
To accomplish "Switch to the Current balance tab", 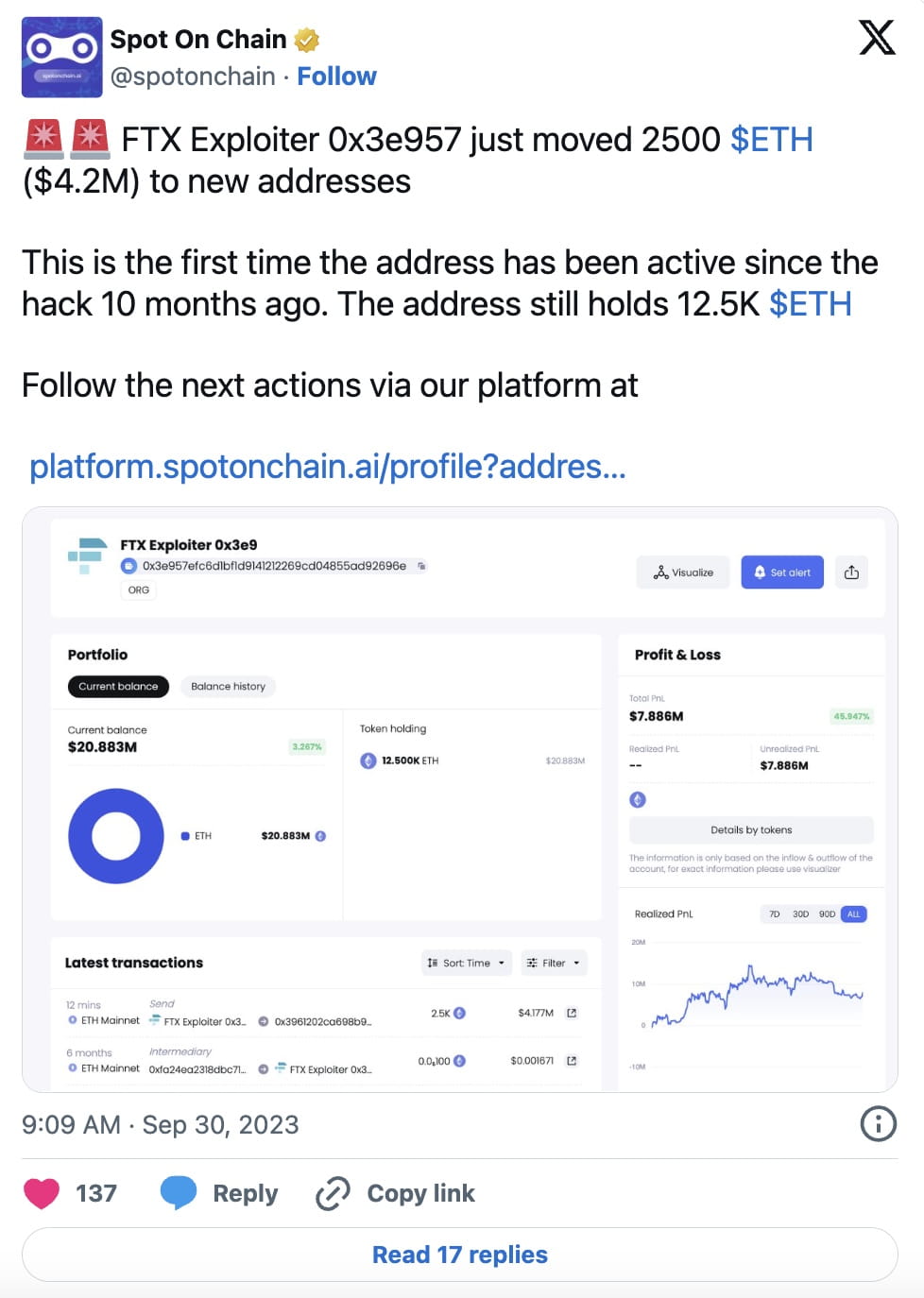I will click(x=117, y=686).
